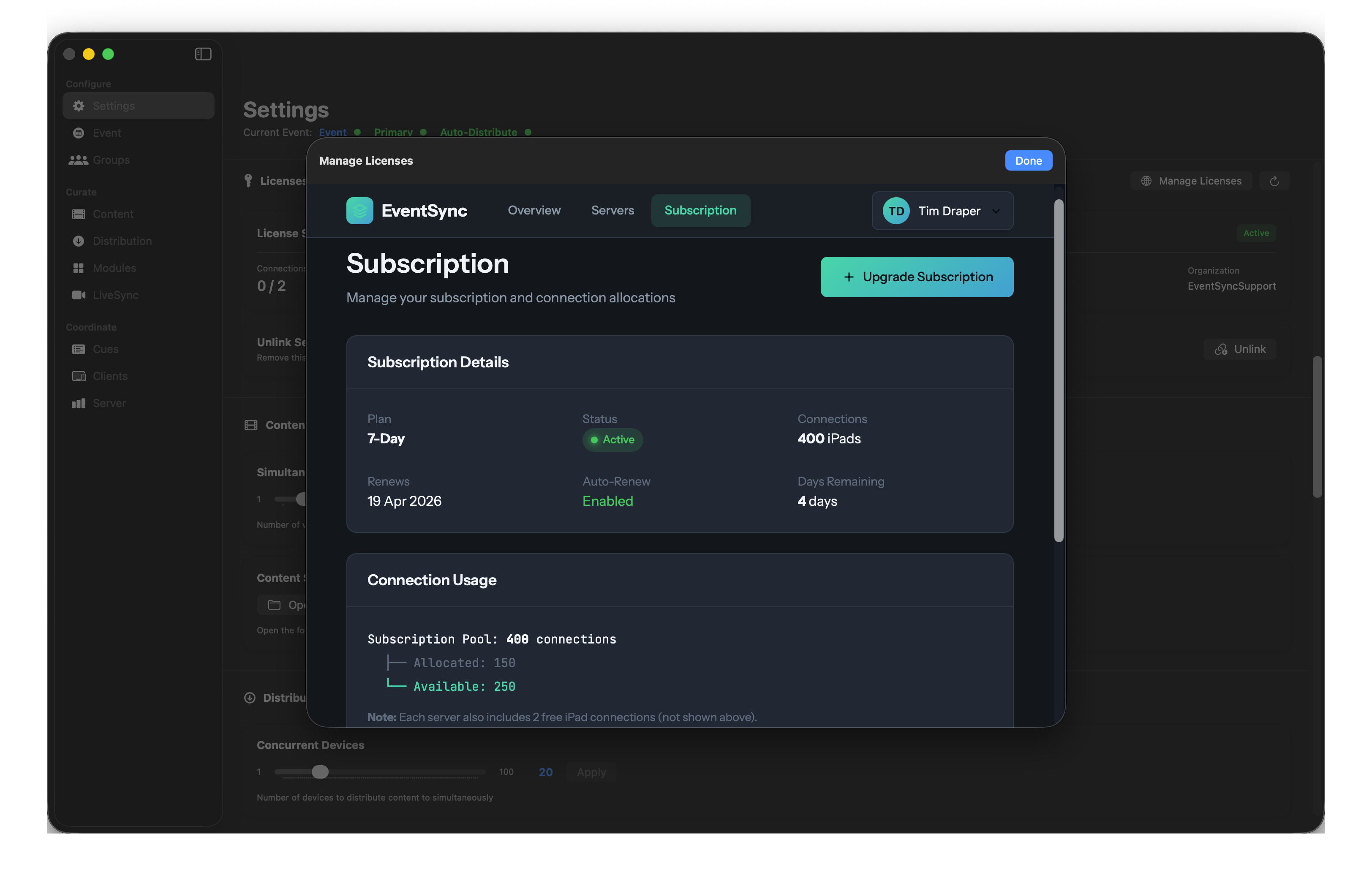Screen dimensions: 1372x896
Task: Click the 19 Apr 2026 renewal date
Action: pyautogui.click(x=404, y=501)
